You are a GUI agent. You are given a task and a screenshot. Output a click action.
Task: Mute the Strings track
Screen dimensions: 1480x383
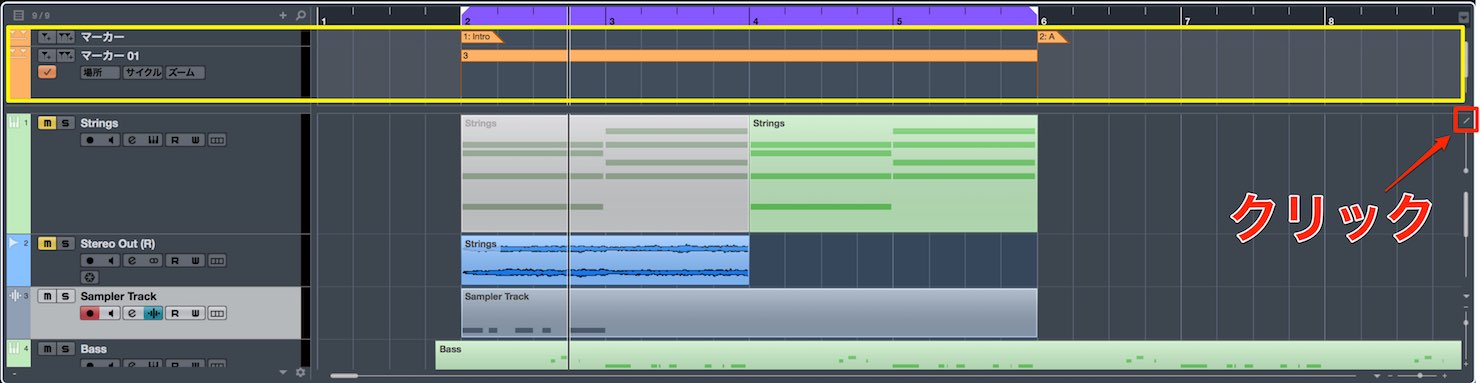47,123
